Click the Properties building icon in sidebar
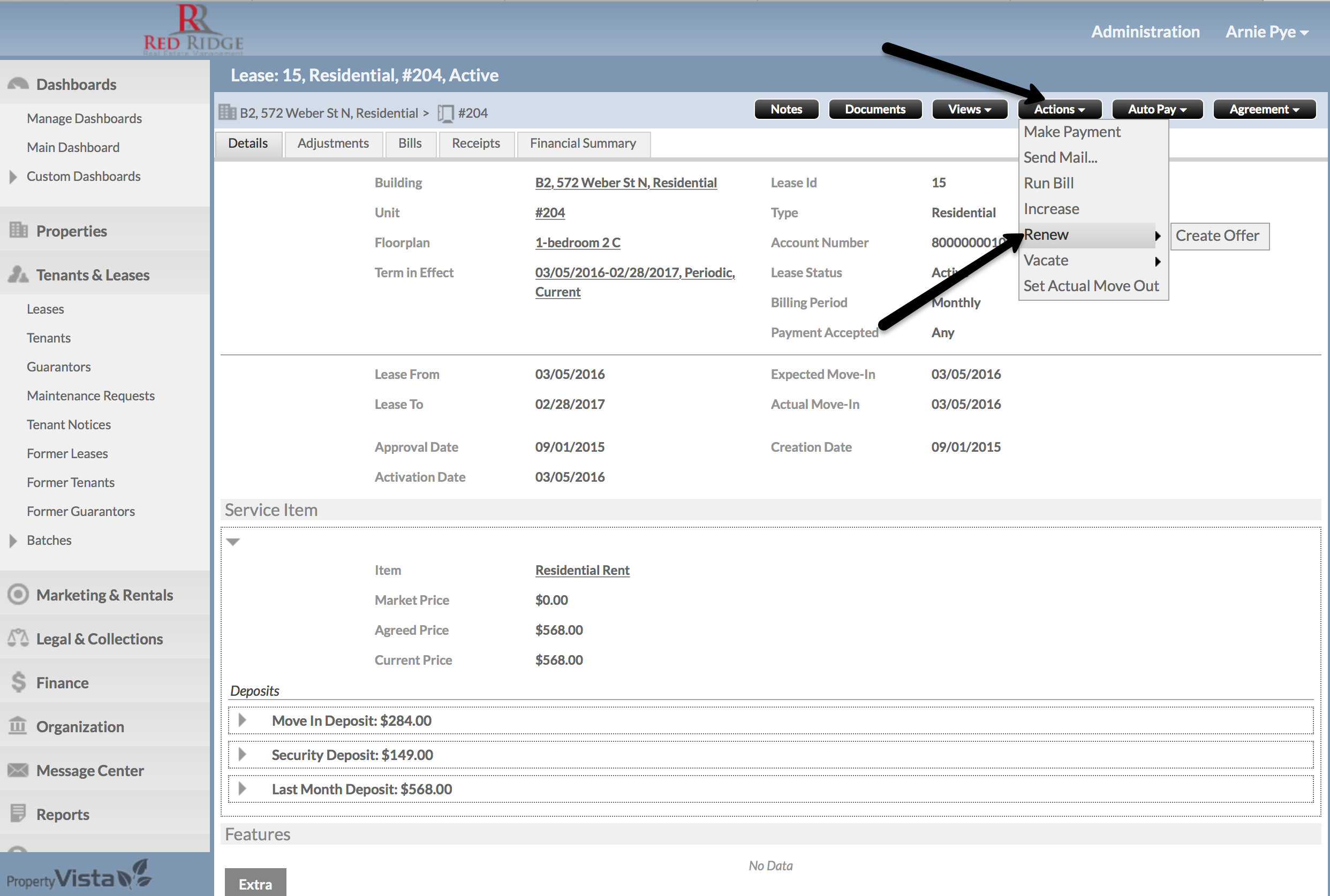1330x896 pixels. tap(18, 230)
